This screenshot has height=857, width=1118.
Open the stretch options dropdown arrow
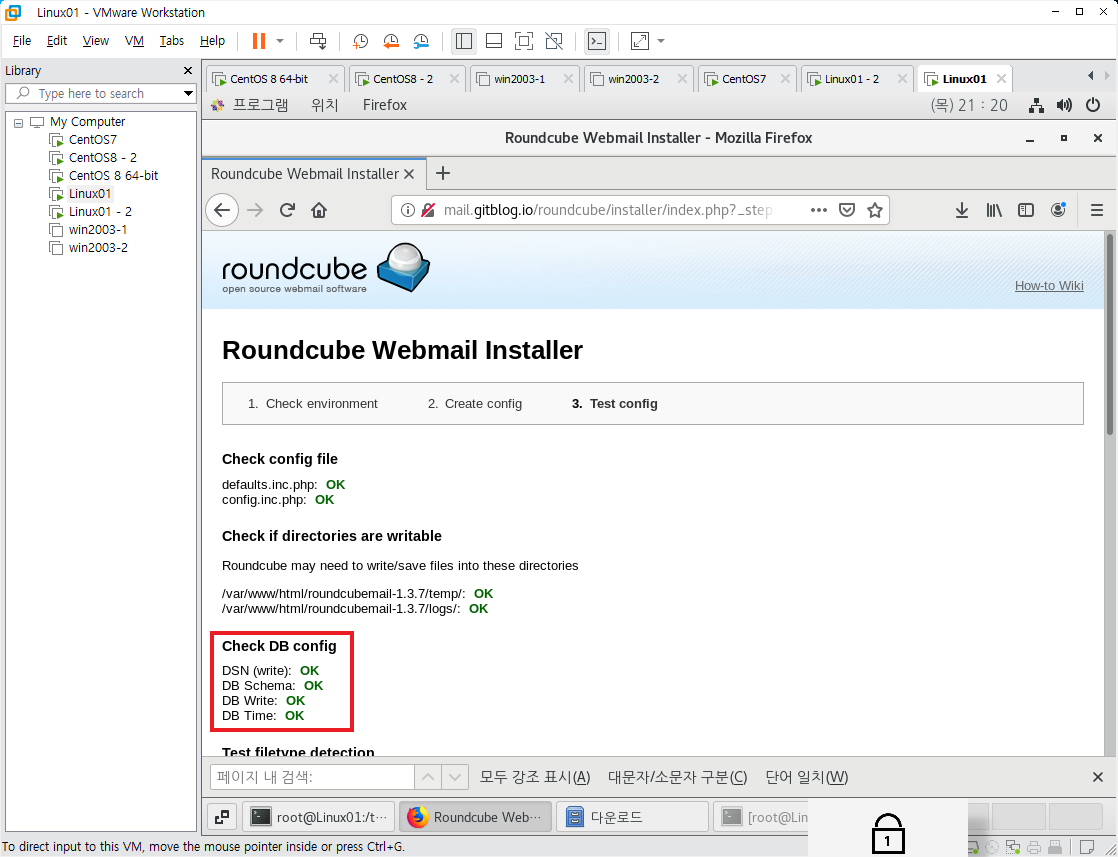click(661, 41)
